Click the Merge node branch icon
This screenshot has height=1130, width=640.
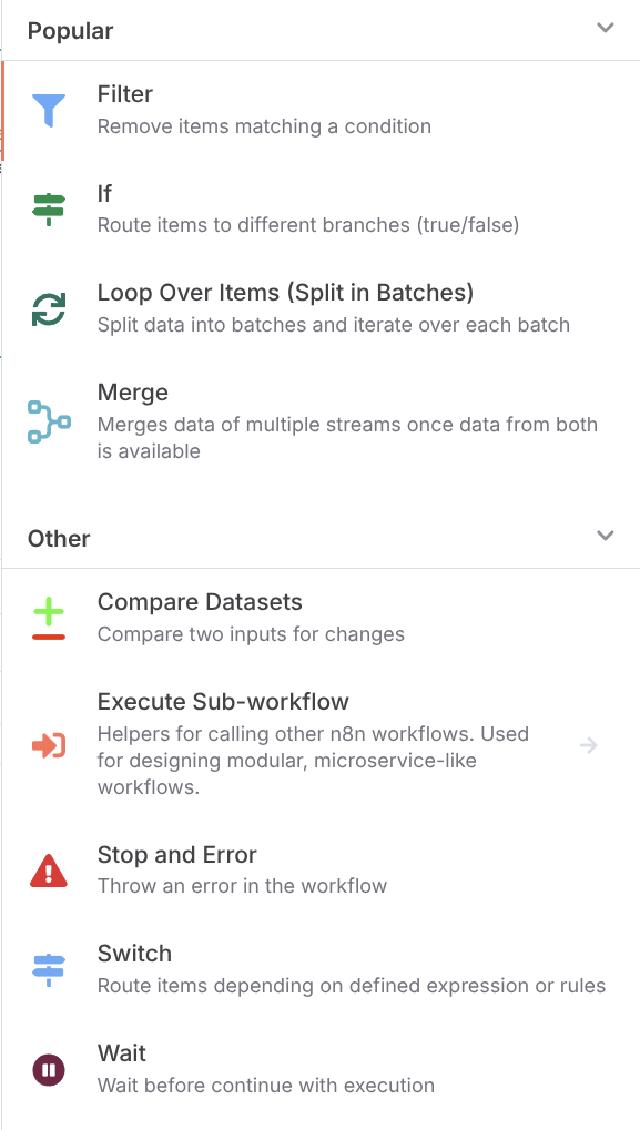pos(47,420)
